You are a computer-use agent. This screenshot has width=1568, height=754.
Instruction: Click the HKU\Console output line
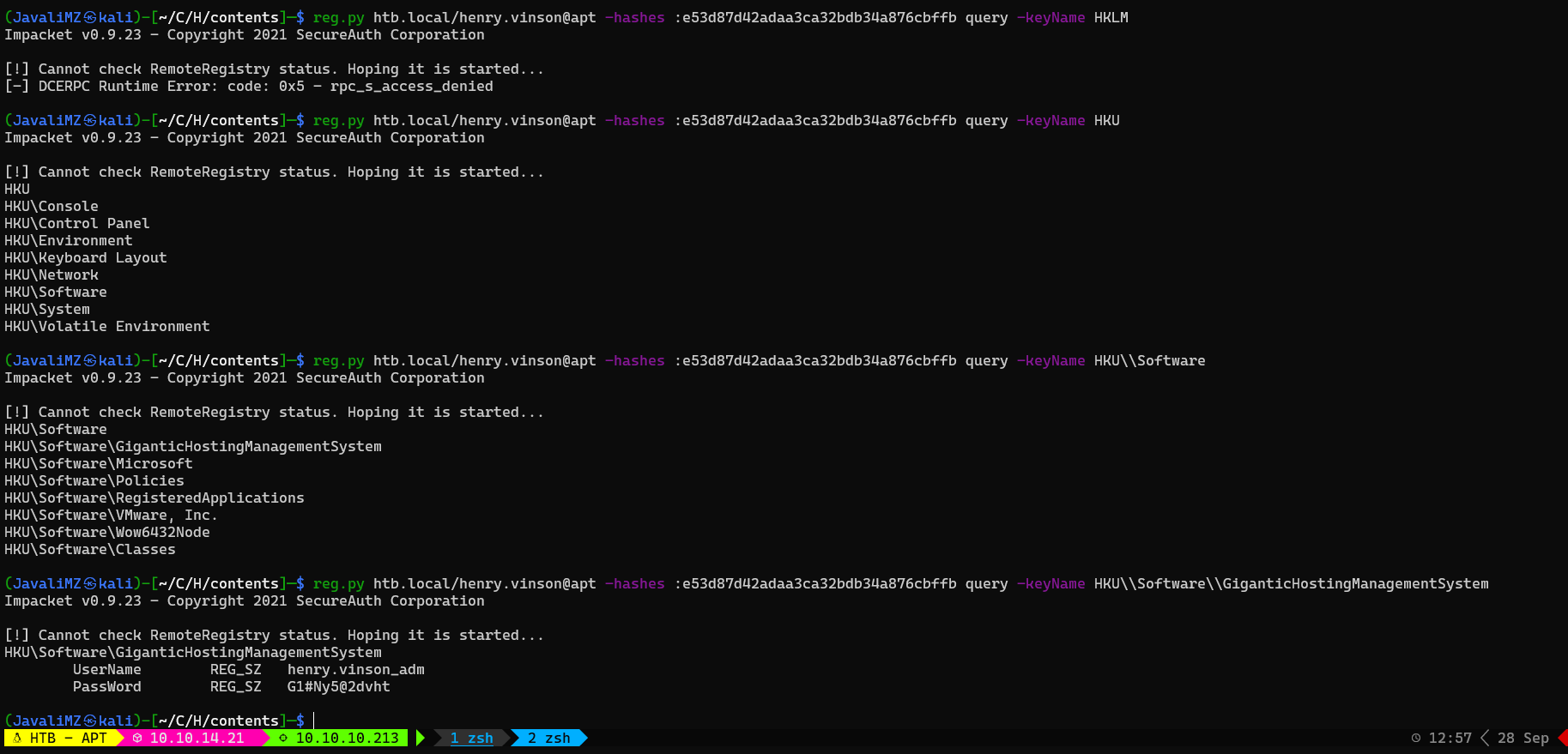tap(51, 206)
